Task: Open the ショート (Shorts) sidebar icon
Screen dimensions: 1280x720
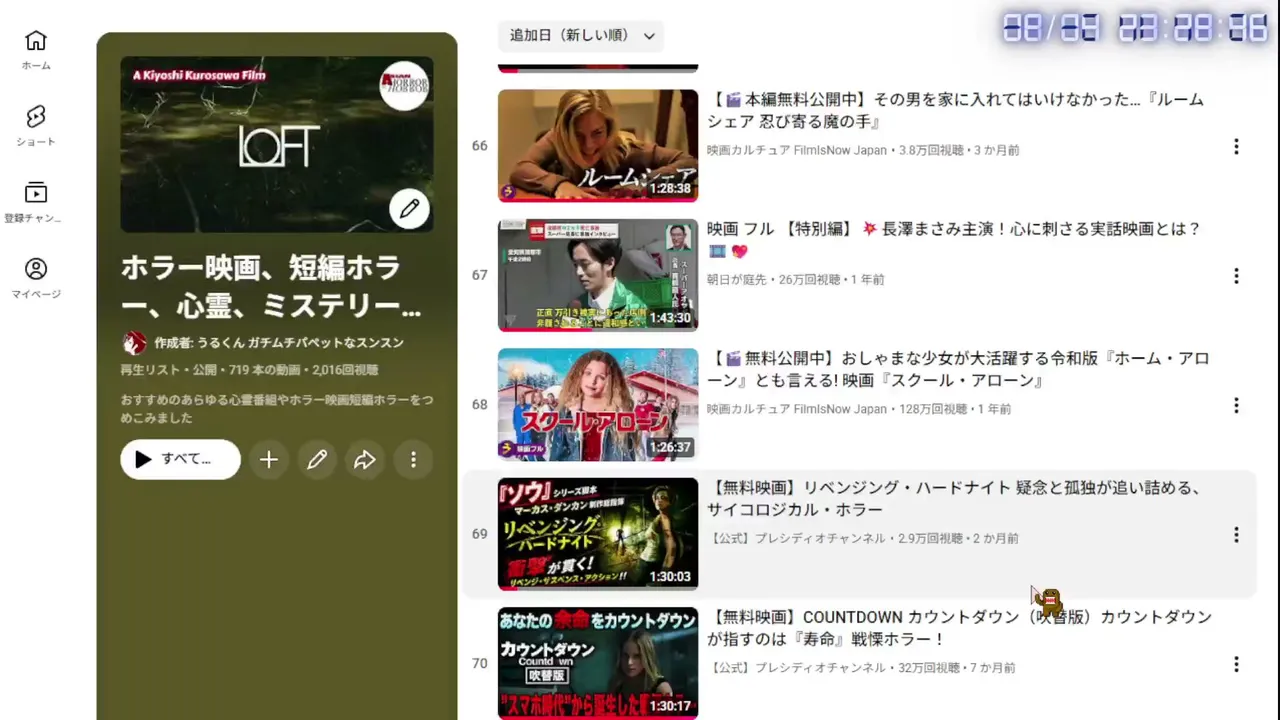Action: [x=36, y=125]
